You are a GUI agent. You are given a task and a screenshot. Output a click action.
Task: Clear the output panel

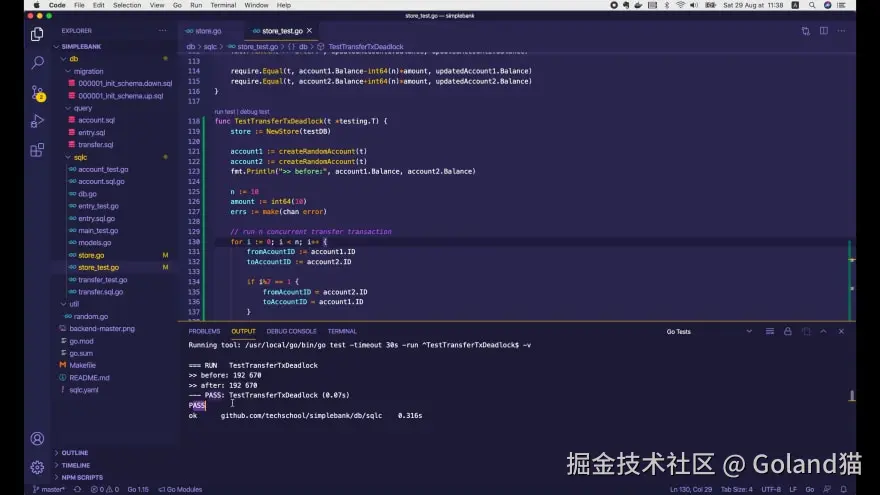click(x=769, y=332)
